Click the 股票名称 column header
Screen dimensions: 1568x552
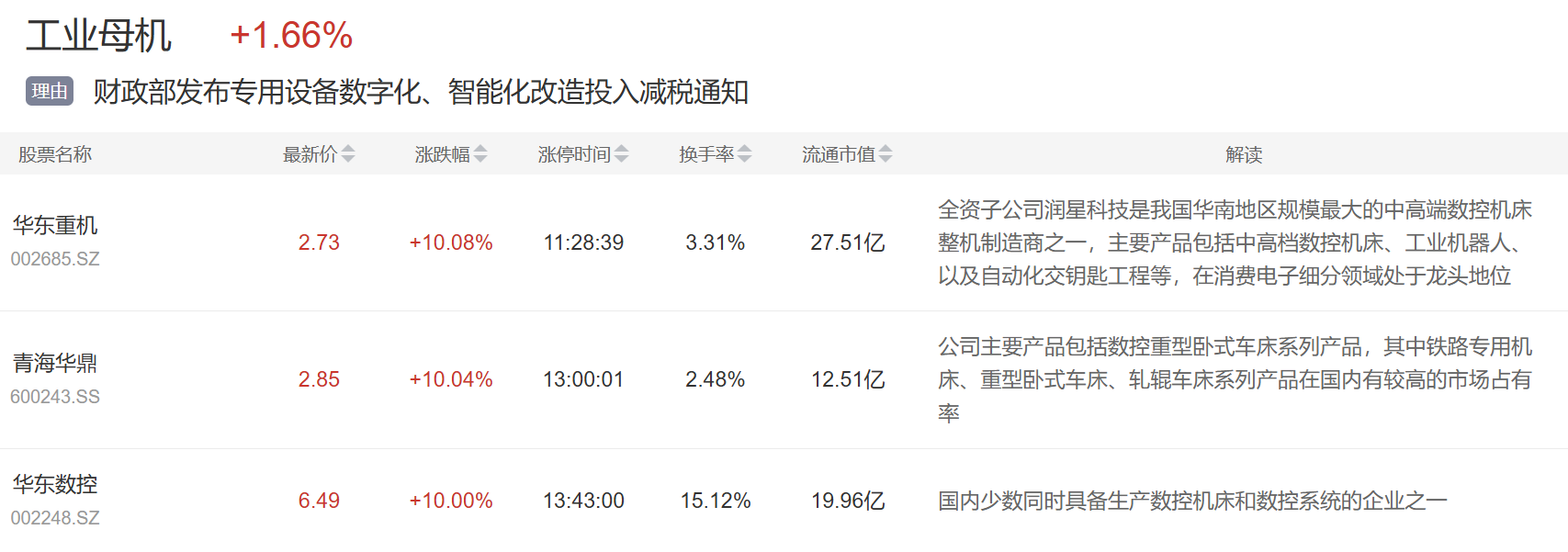55,154
